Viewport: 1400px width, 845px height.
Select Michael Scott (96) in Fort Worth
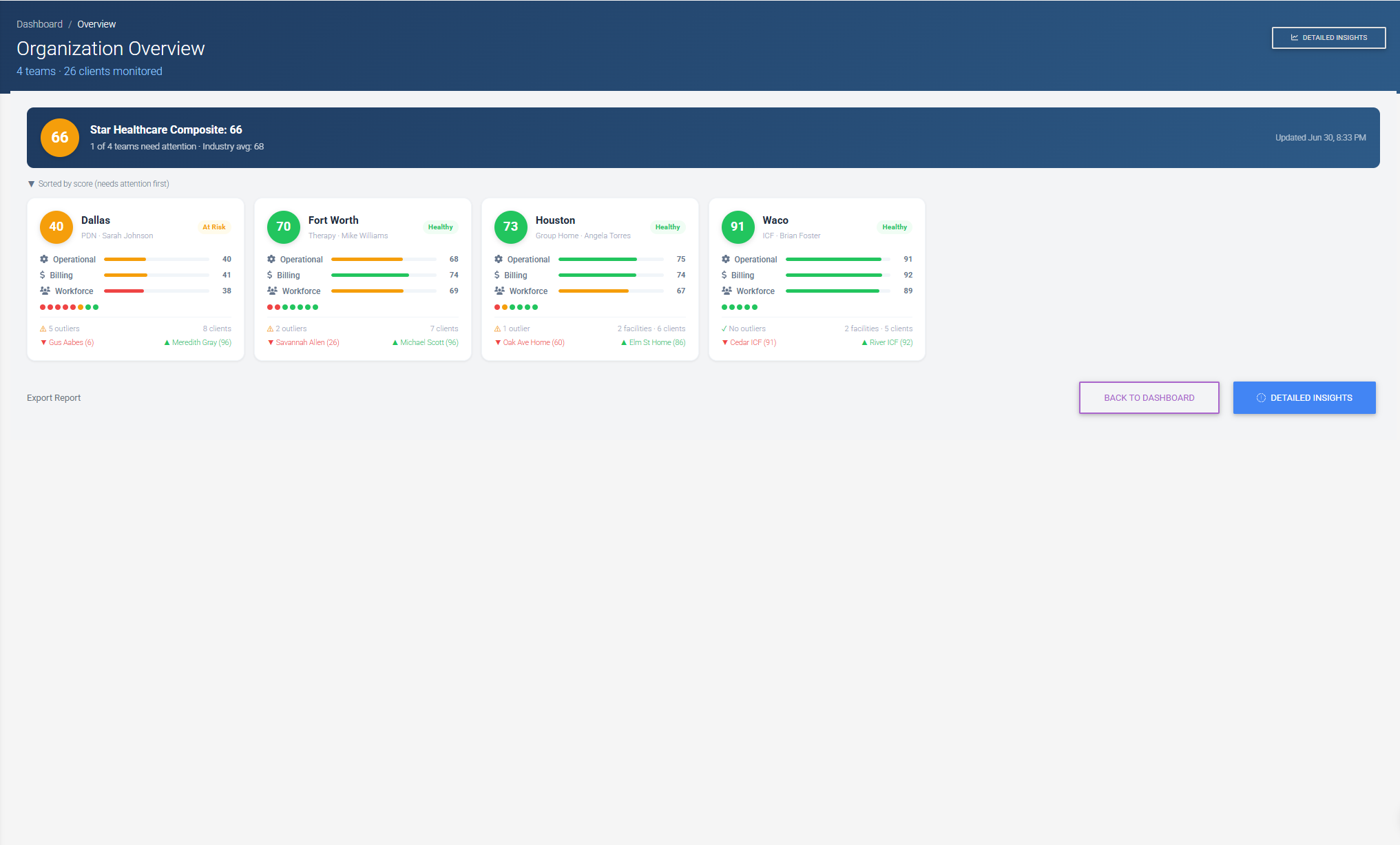pyautogui.click(x=425, y=343)
